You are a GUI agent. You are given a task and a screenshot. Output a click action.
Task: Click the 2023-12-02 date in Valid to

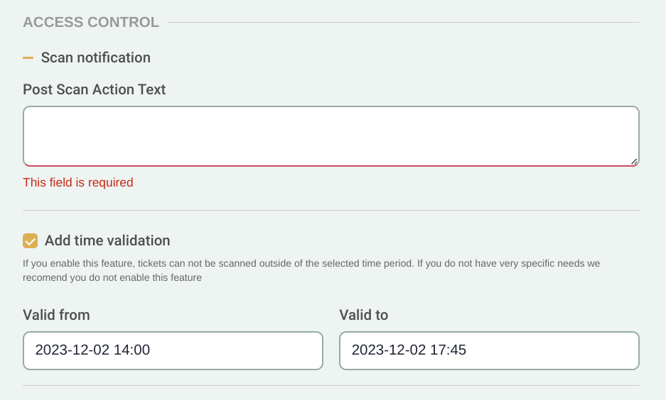(x=388, y=351)
